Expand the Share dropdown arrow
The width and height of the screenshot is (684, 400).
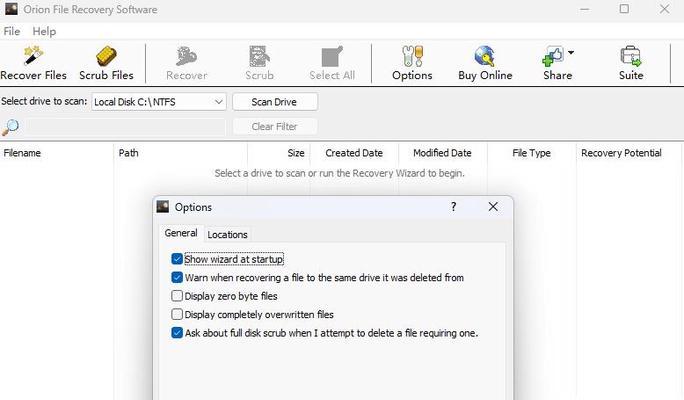point(571,53)
